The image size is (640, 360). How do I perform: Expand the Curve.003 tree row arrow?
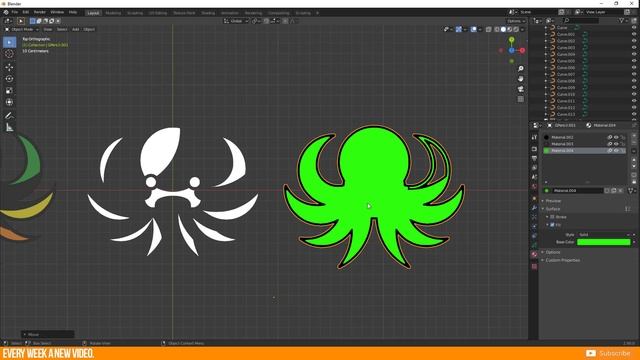point(546,48)
